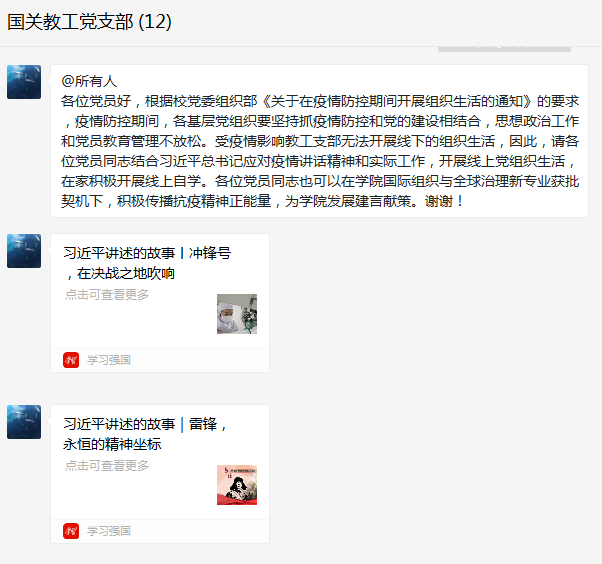Click the group title 国关教工党支部 (12)
Viewport: 602px width, 564px height.
[x=89, y=22]
